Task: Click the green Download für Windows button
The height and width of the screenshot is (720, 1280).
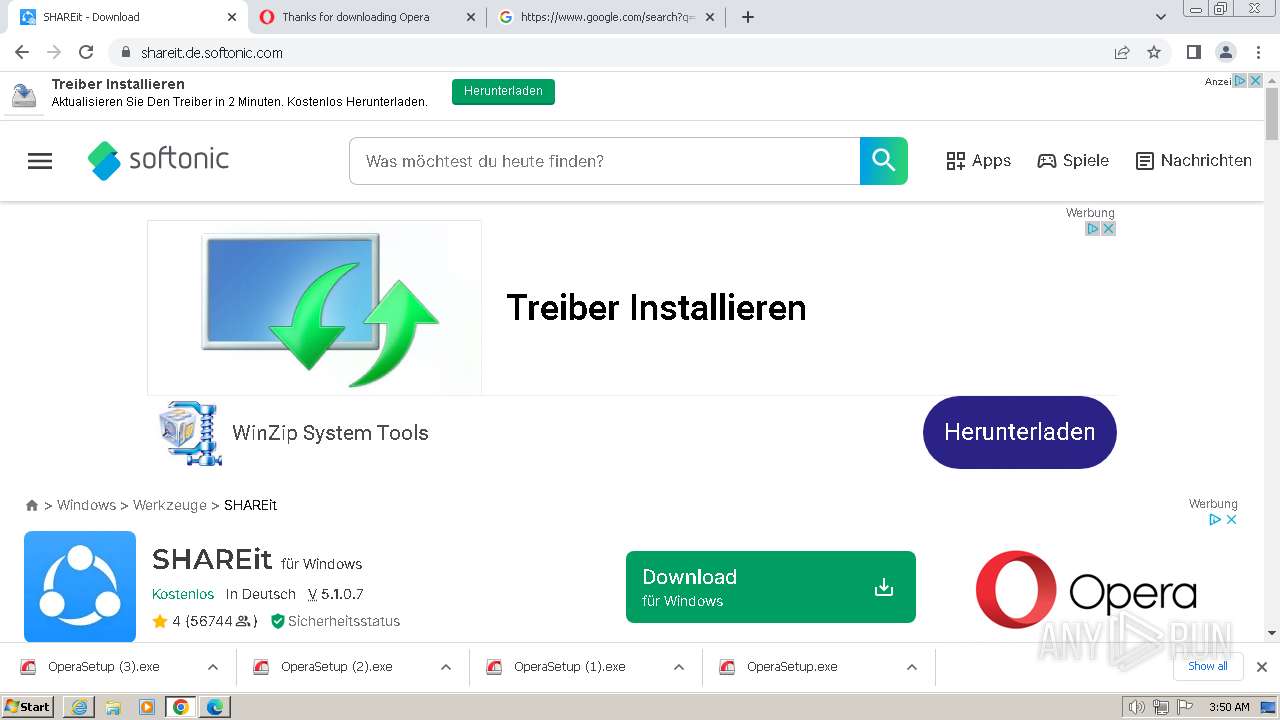Action: 771,587
